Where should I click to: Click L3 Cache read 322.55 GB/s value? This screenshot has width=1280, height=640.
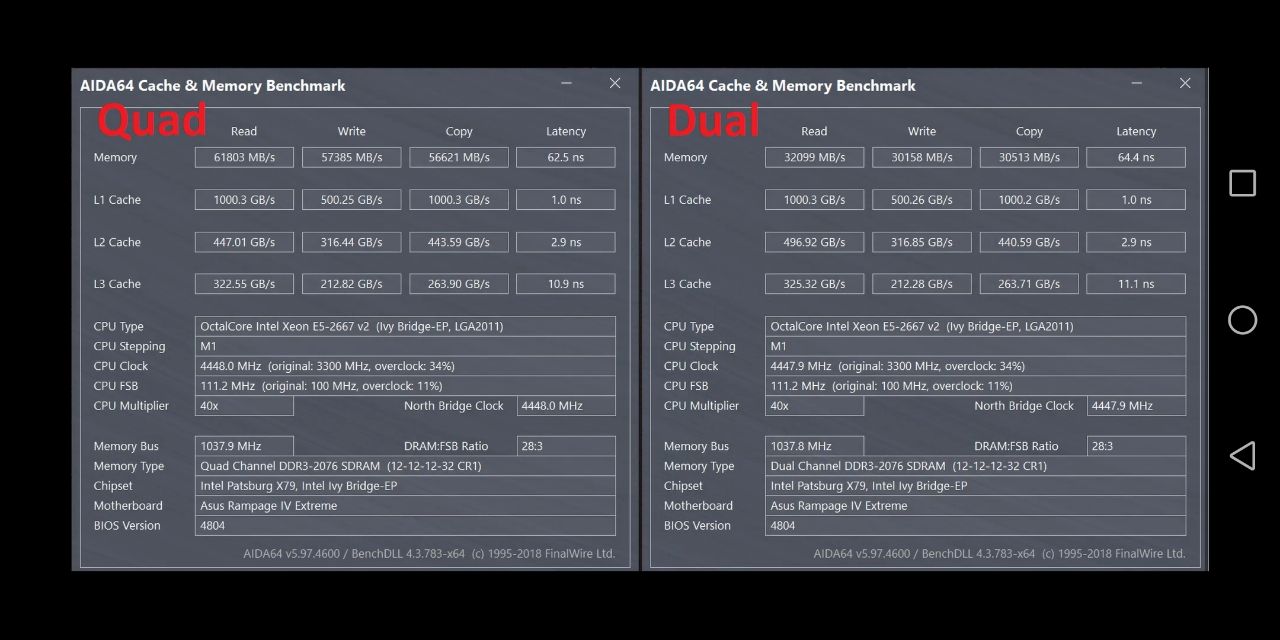(x=244, y=284)
